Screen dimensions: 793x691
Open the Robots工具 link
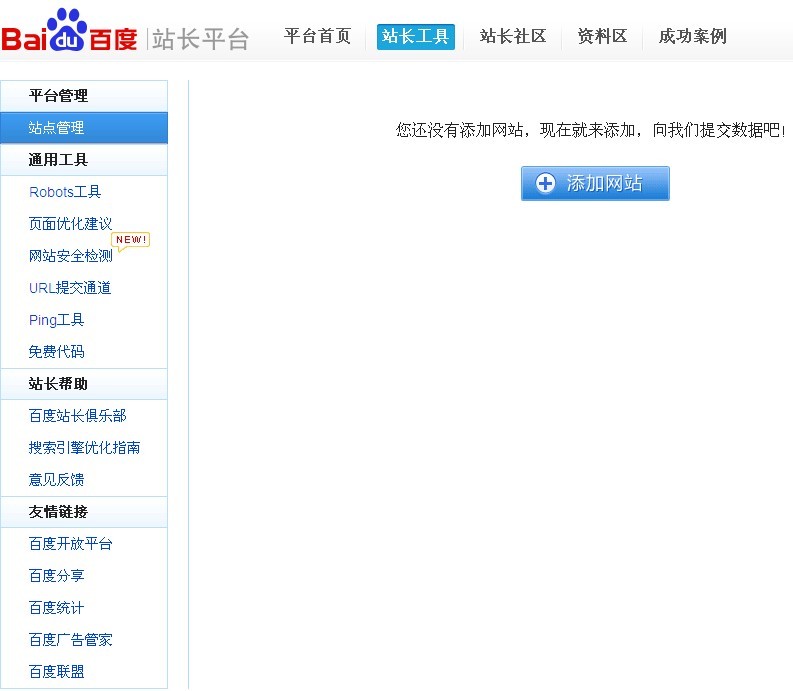click(x=65, y=192)
